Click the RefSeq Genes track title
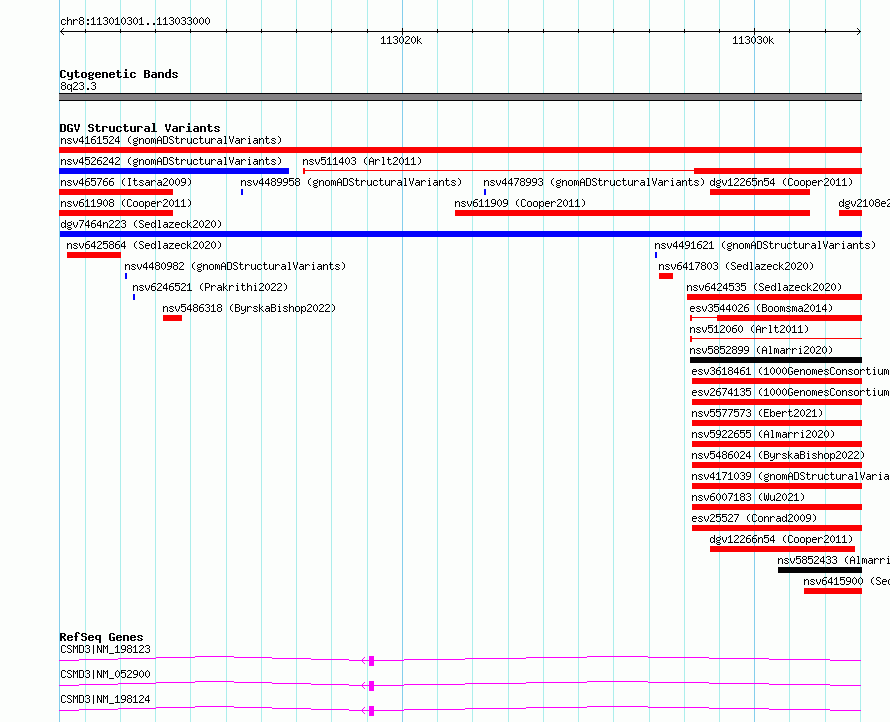Screen dimensions: 890x722 click(101, 637)
